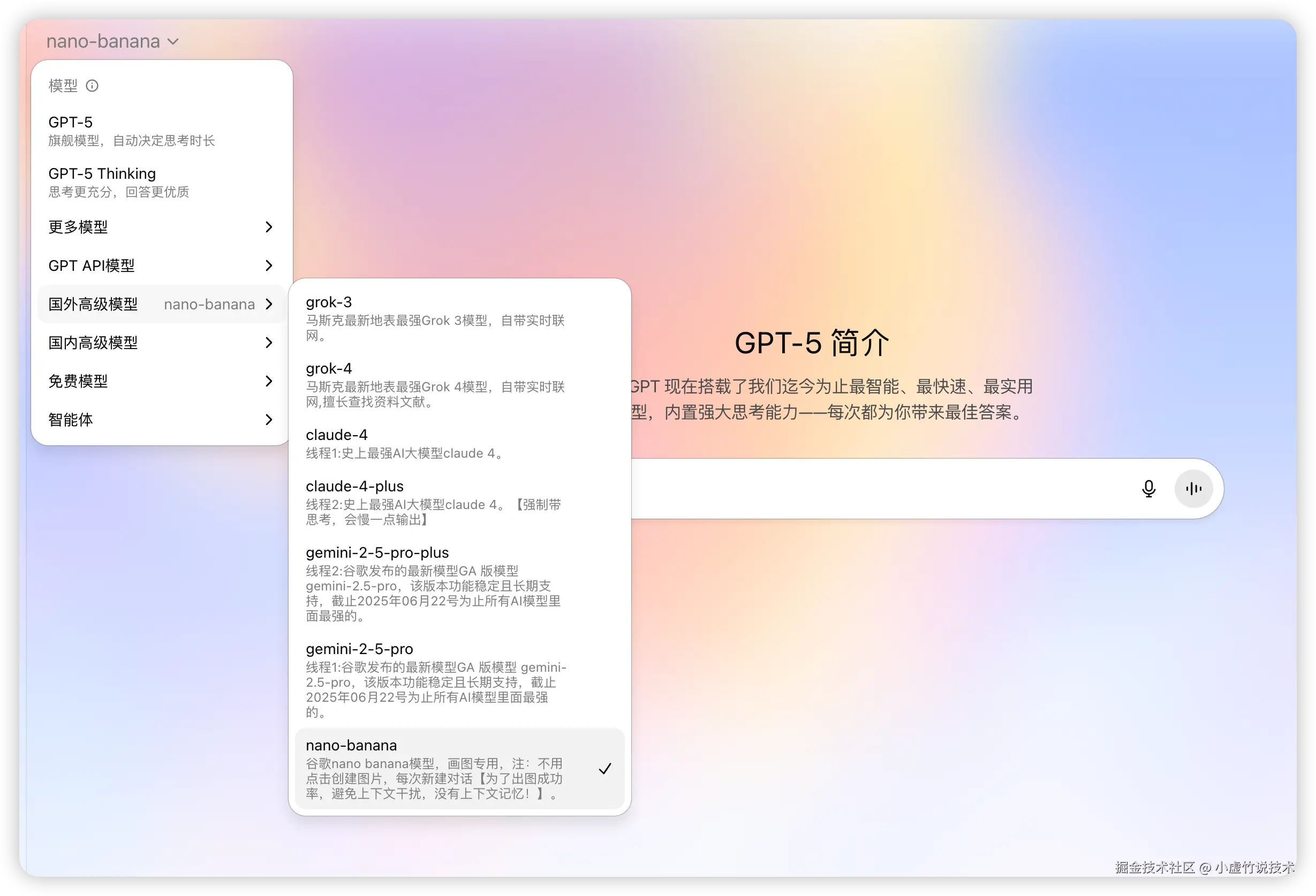
Task: Select the gemini-2-5-pro-plus entry
Action: pyautogui.click(x=377, y=552)
